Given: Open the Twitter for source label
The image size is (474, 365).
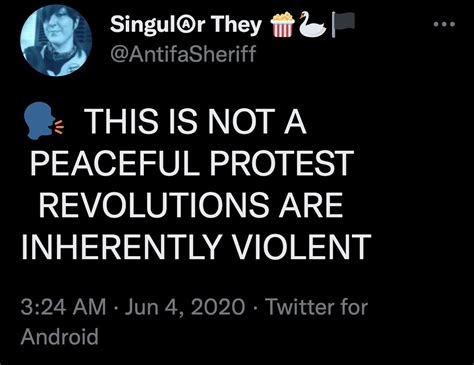Looking at the screenshot, I should [317, 307].
